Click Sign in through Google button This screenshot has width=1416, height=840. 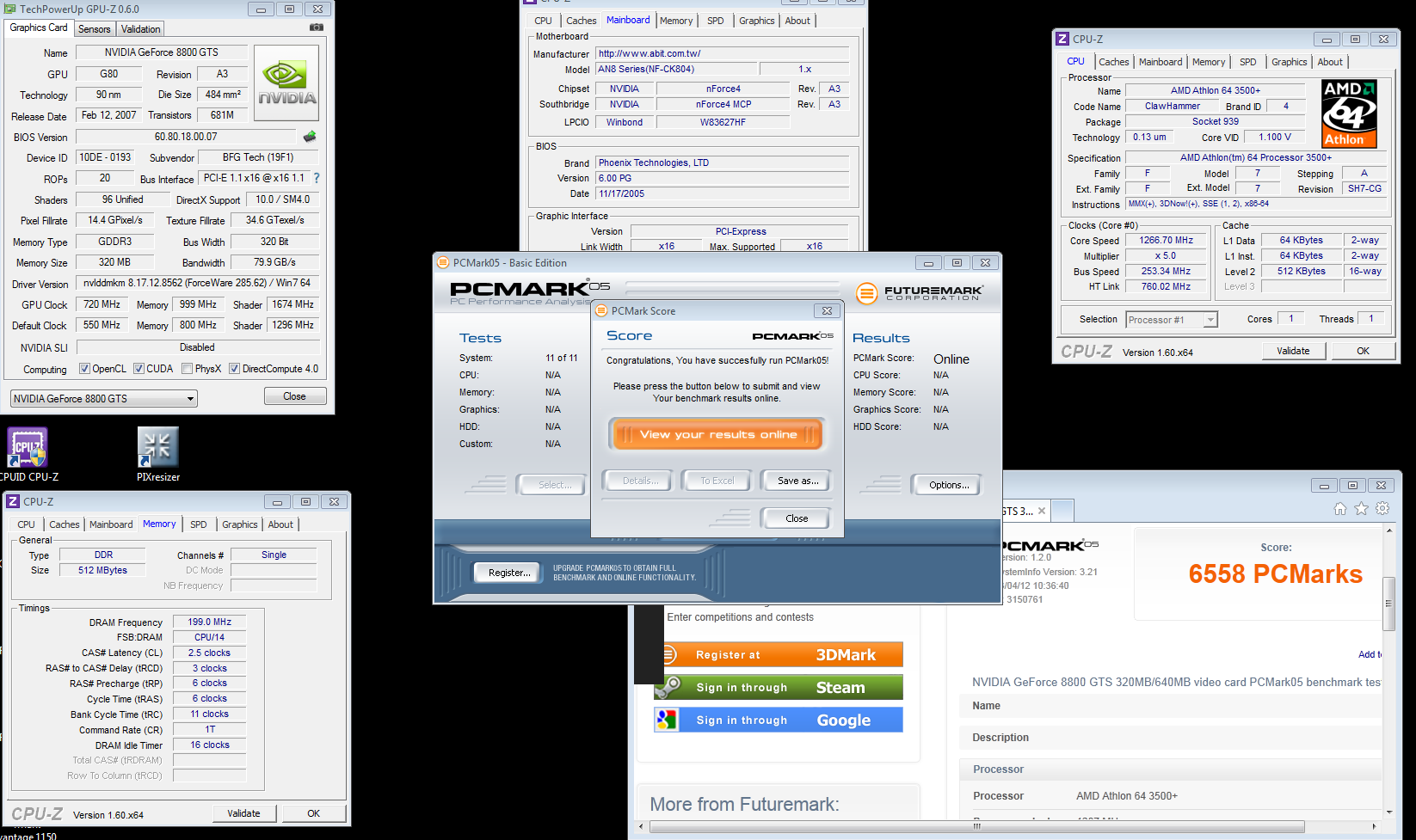tap(779, 720)
